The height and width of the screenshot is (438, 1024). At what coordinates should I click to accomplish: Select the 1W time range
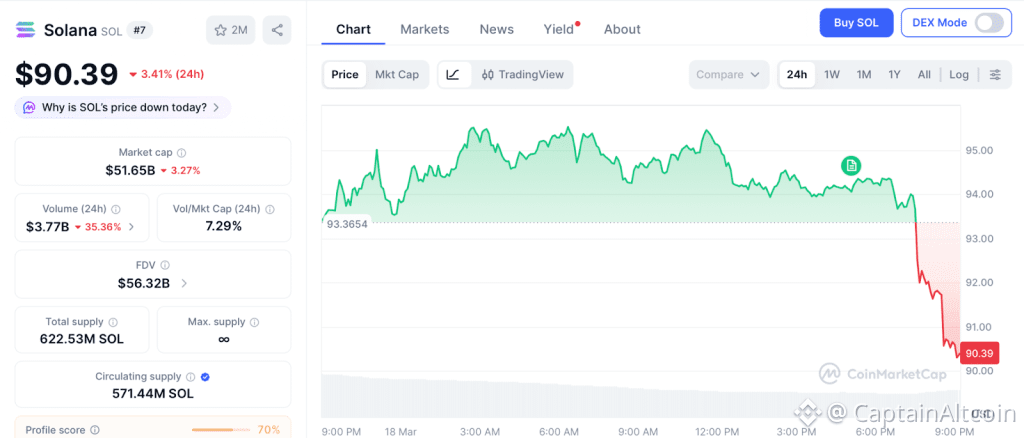pyautogui.click(x=831, y=75)
